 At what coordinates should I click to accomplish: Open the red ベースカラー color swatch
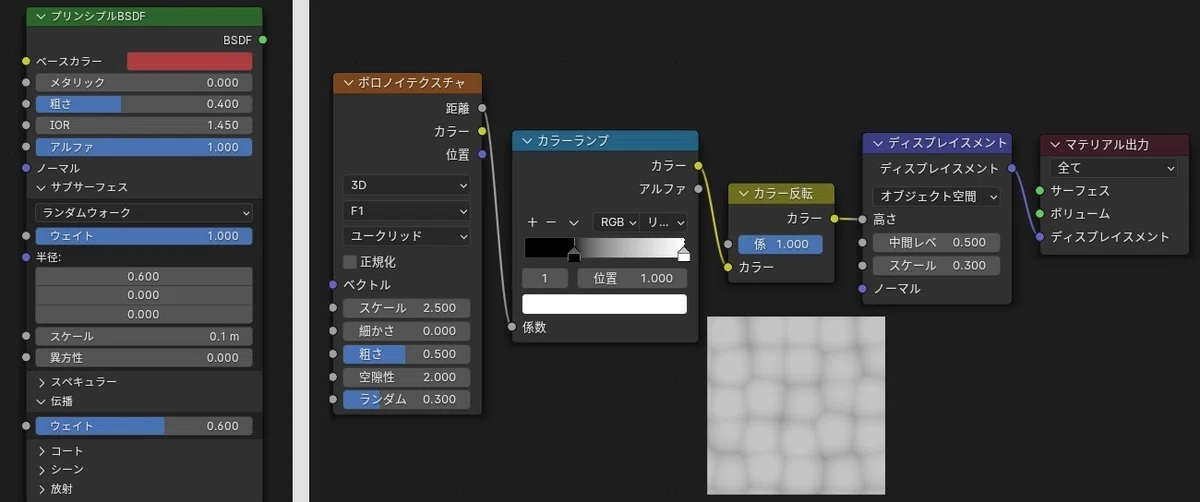click(x=189, y=61)
